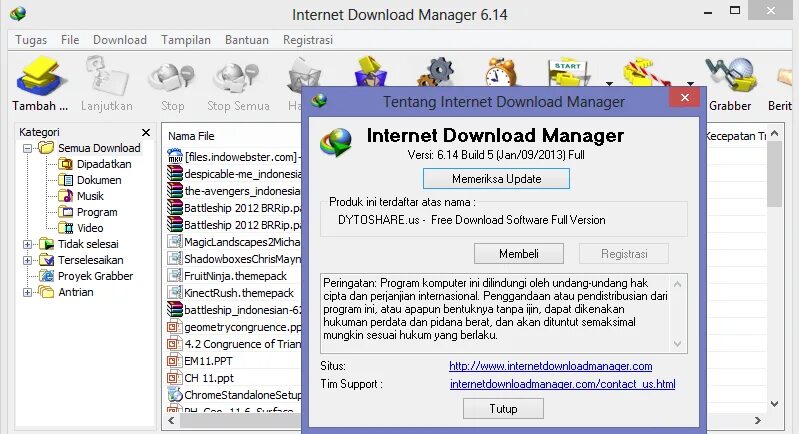Click the Start queue toolbar icon
This screenshot has height=434, width=799.
(x=569, y=73)
